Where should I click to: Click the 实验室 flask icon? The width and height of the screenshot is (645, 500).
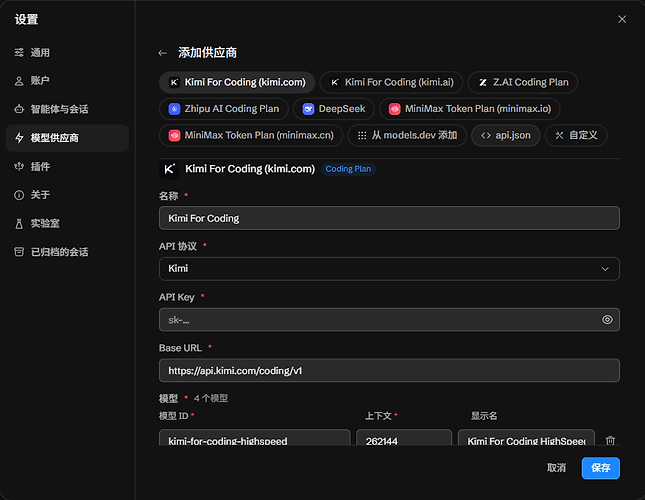pyautogui.click(x=19, y=224)
